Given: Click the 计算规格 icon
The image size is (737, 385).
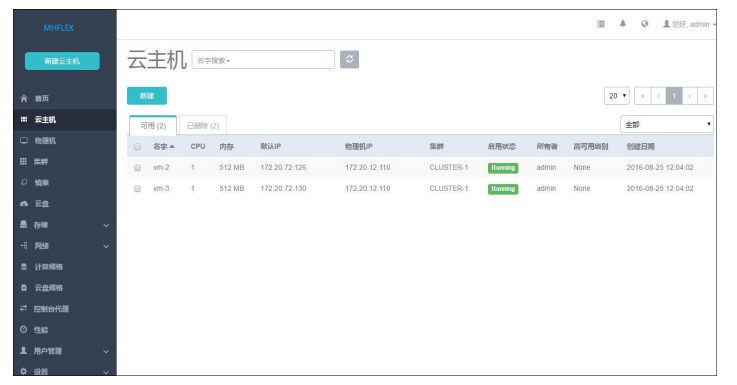Looking at the screenshot, I should [24, 267].
